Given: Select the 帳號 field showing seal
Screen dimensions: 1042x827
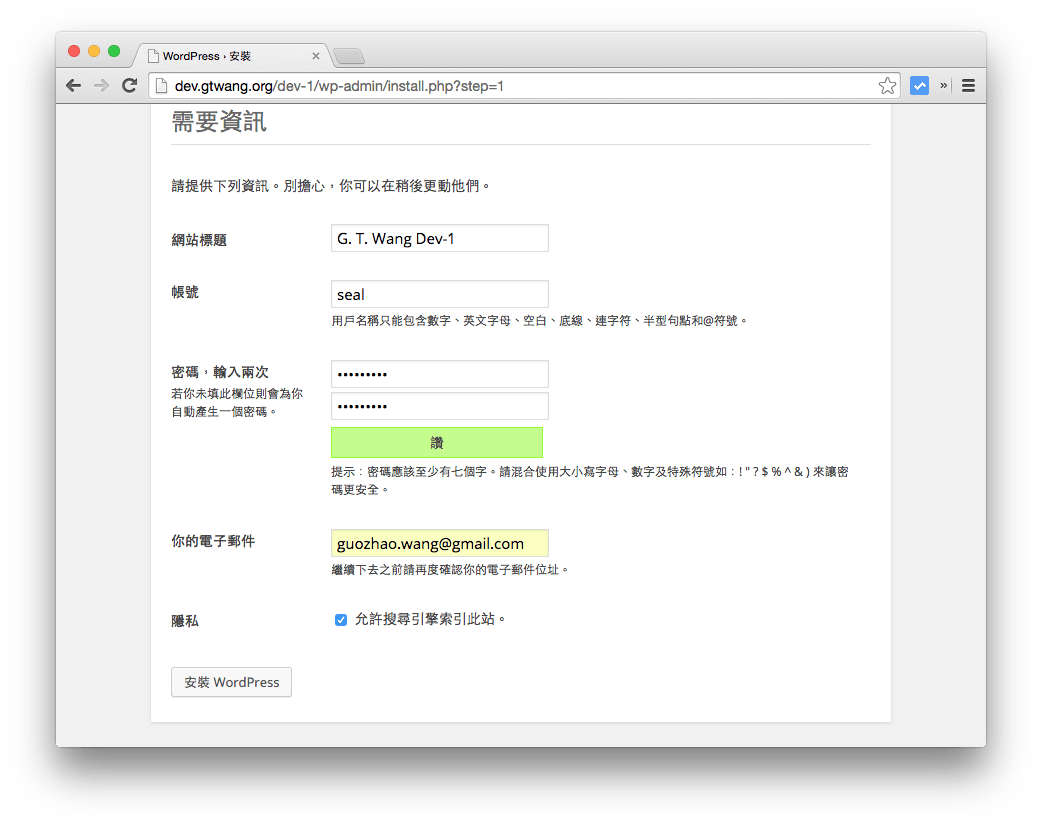Looking at the screenshot, I should click(x=439, y=294).
